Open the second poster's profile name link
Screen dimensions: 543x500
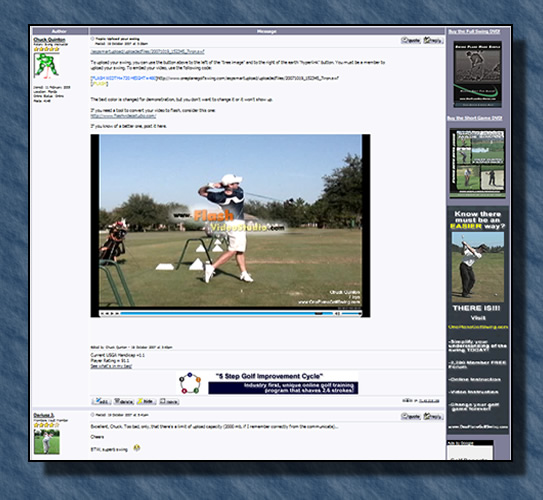point(44,415)
